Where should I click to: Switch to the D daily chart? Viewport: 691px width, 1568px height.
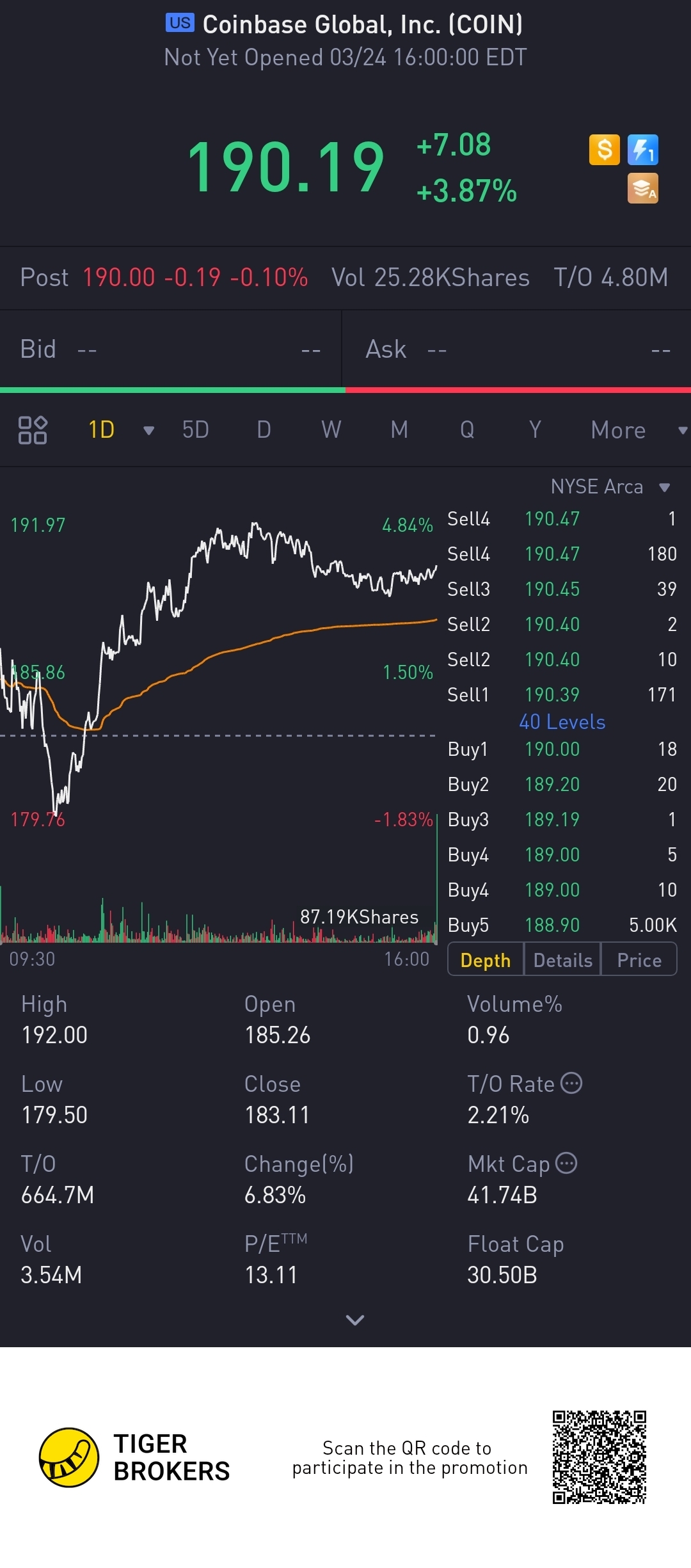point(264,429)
